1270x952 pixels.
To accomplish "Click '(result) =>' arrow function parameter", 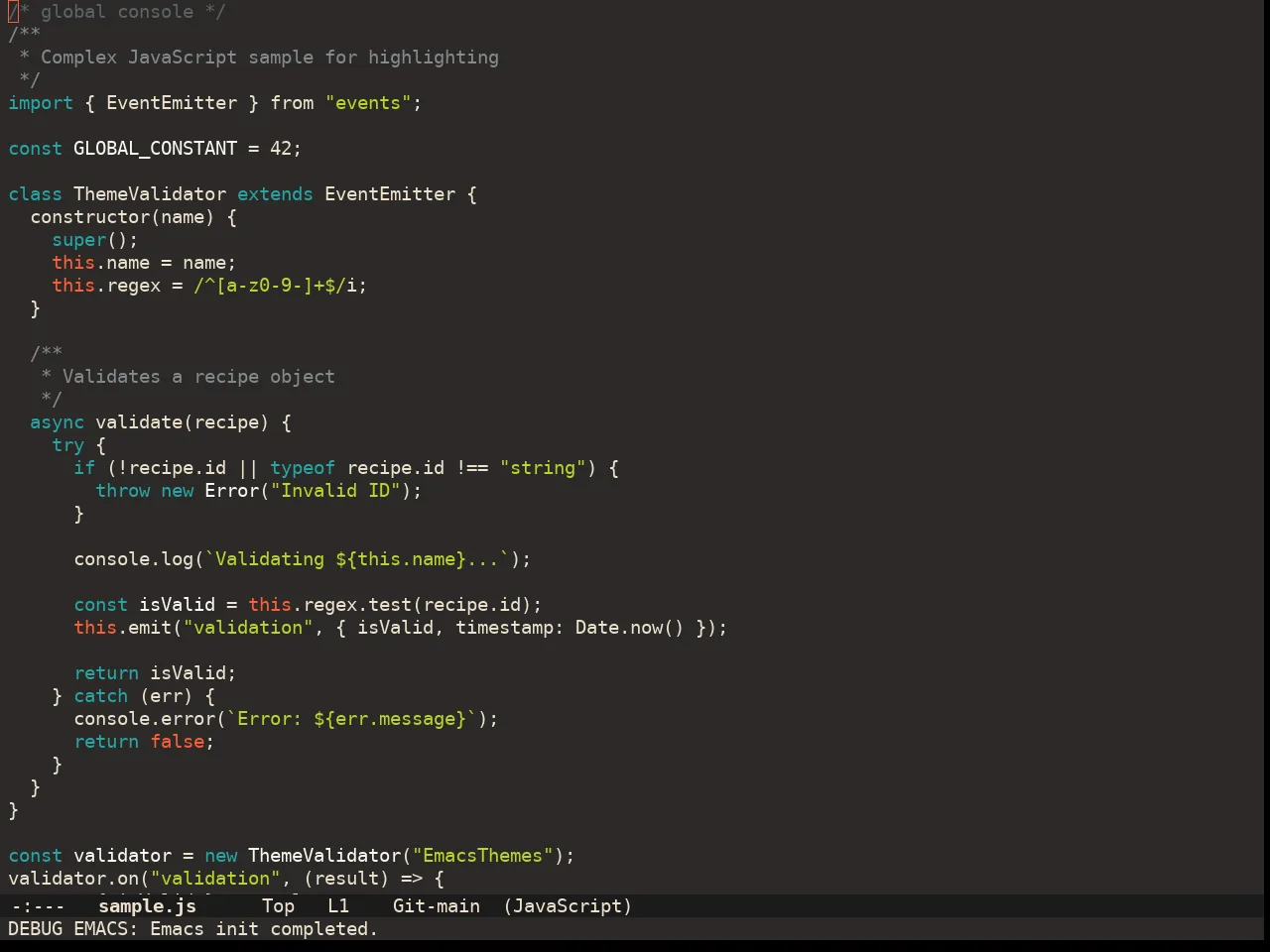I will pos(362,878).
